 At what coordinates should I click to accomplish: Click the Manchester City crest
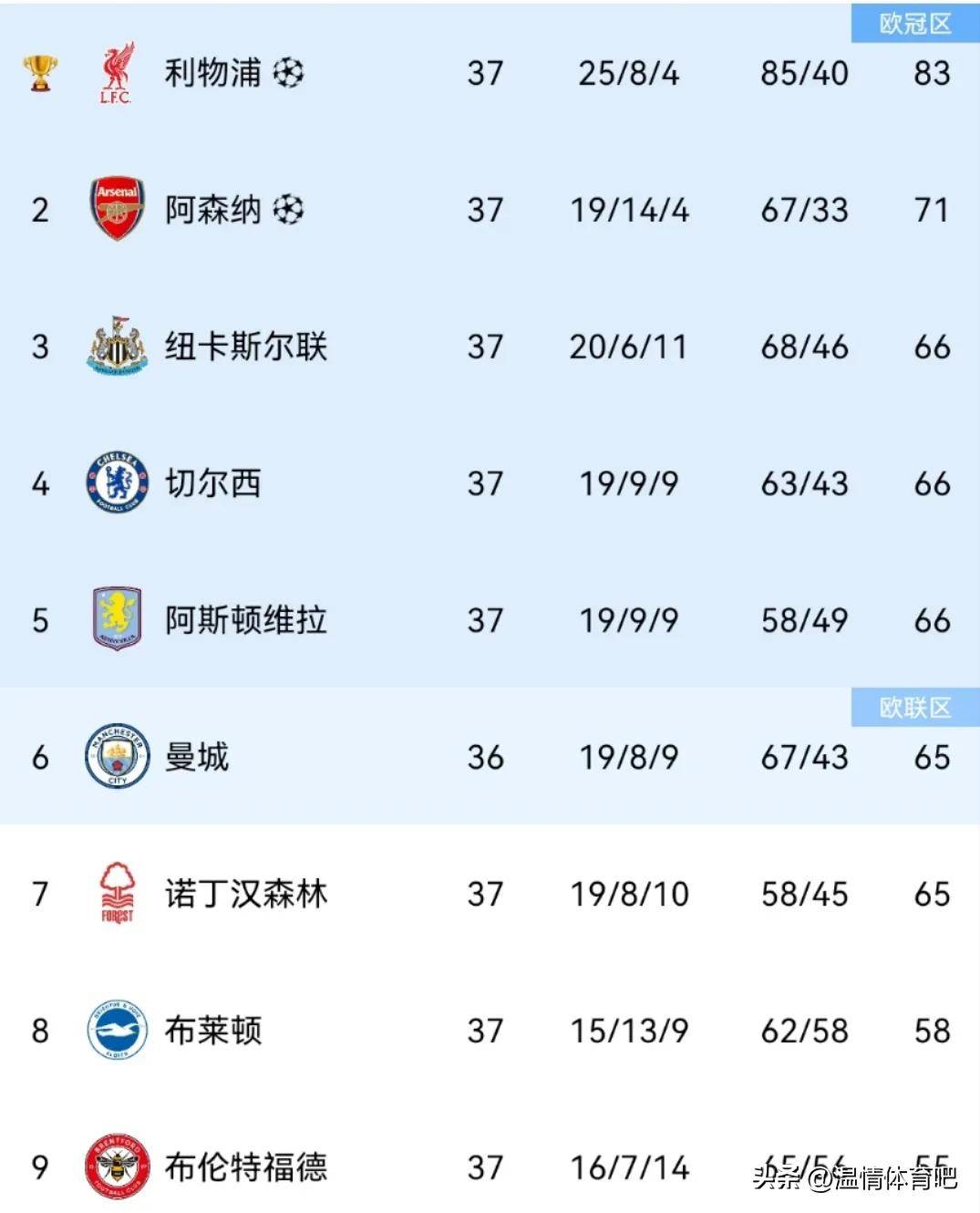click(x=117, y=756)
